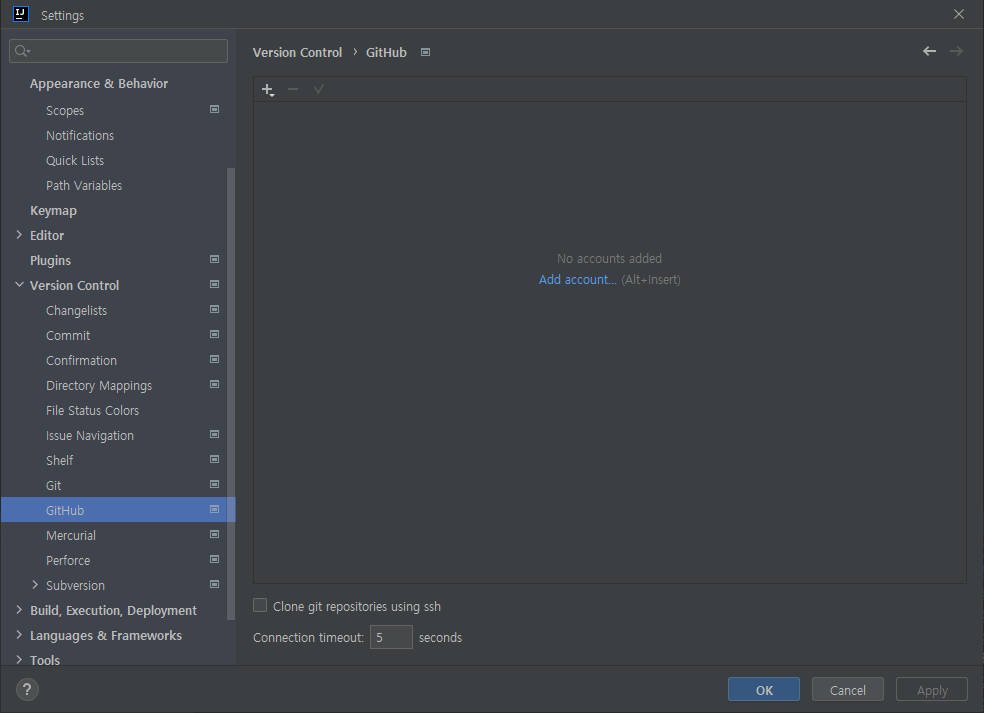Click the project icon on the Perforce row
Image resolution: width=984 pixels, height=713 pixels.
tap(215, 559)
